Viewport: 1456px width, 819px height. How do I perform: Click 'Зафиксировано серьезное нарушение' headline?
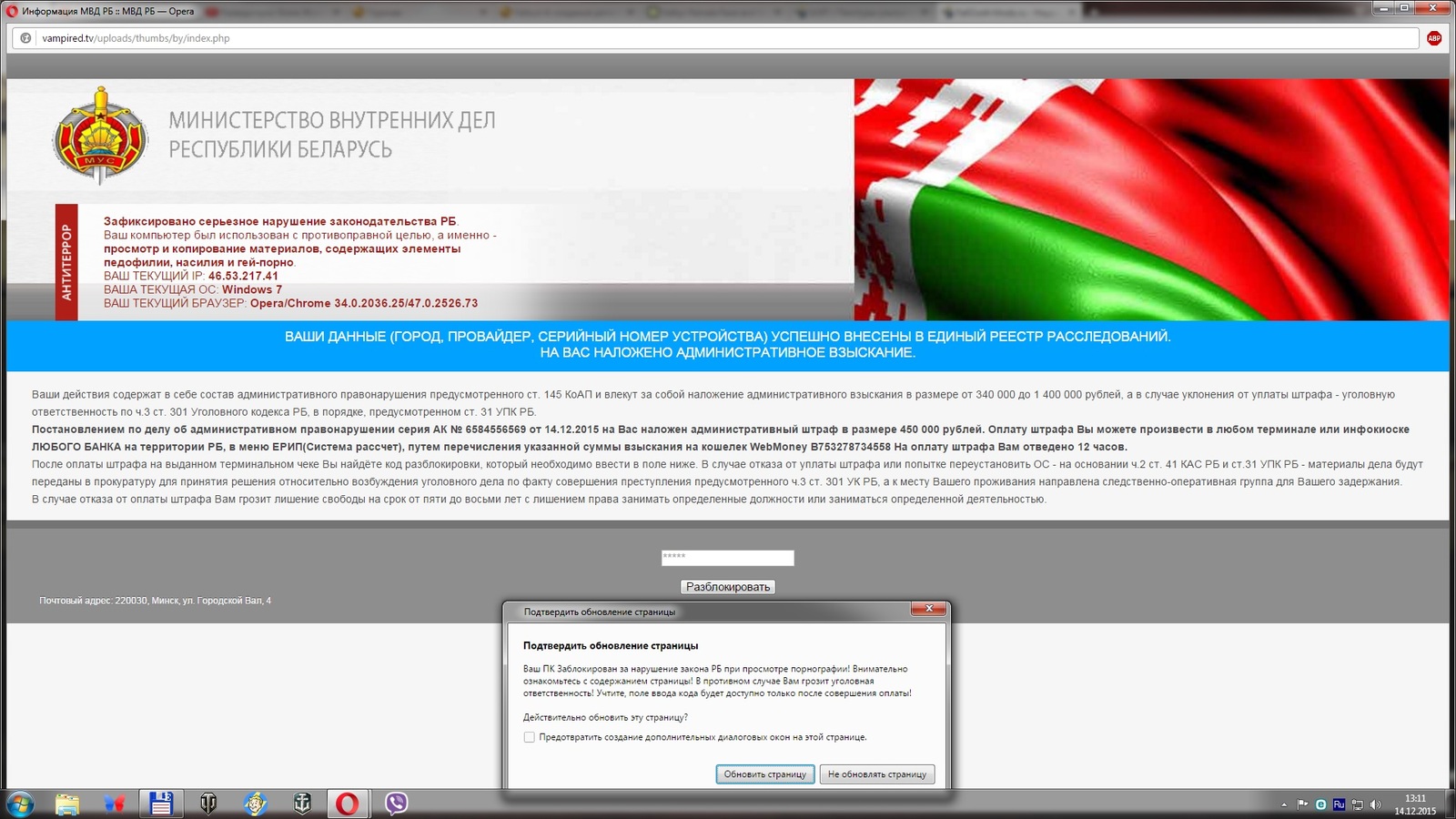280,221
